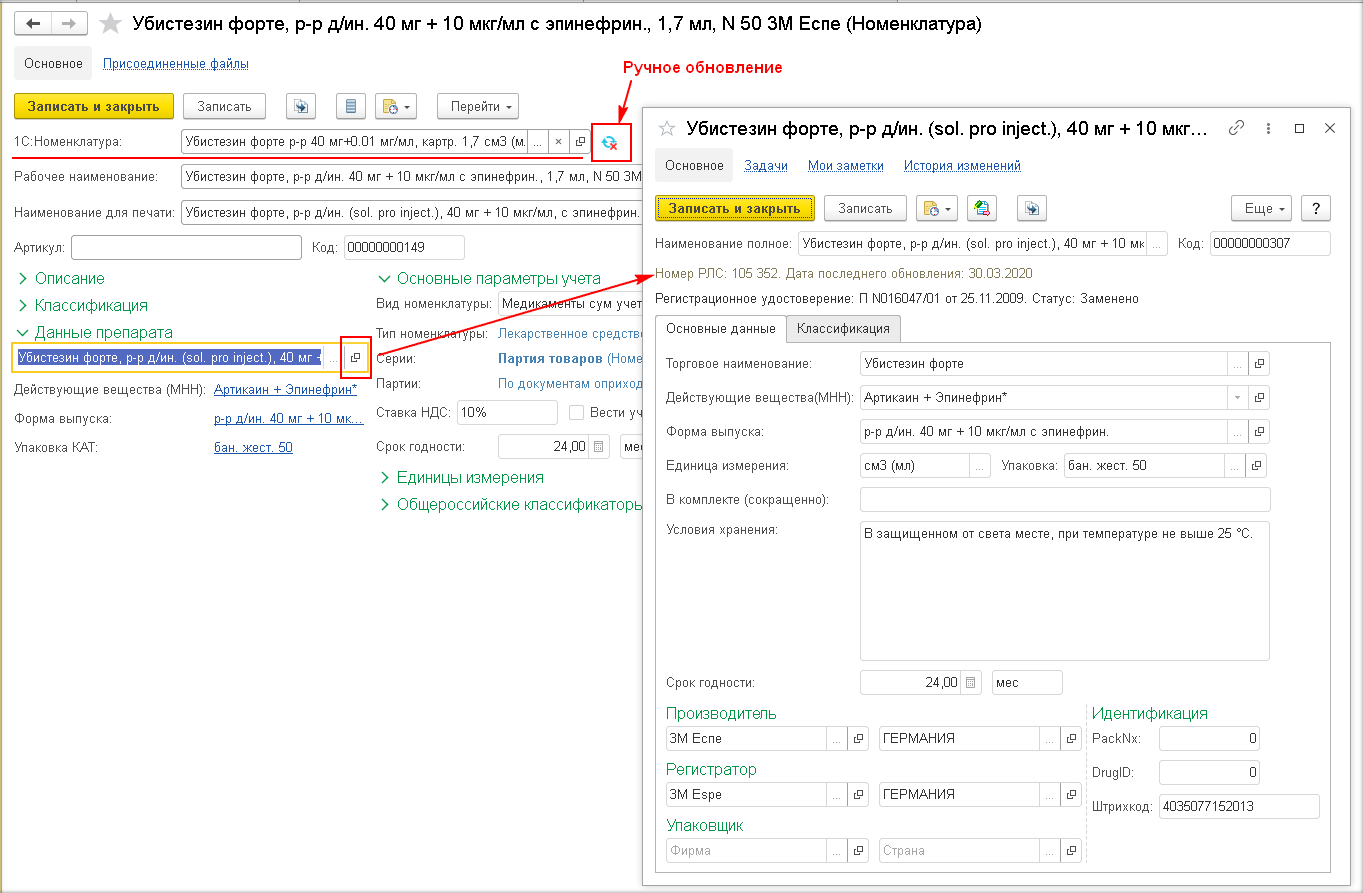
Task: Click the PackNx input field
Action: point(1209,739)
